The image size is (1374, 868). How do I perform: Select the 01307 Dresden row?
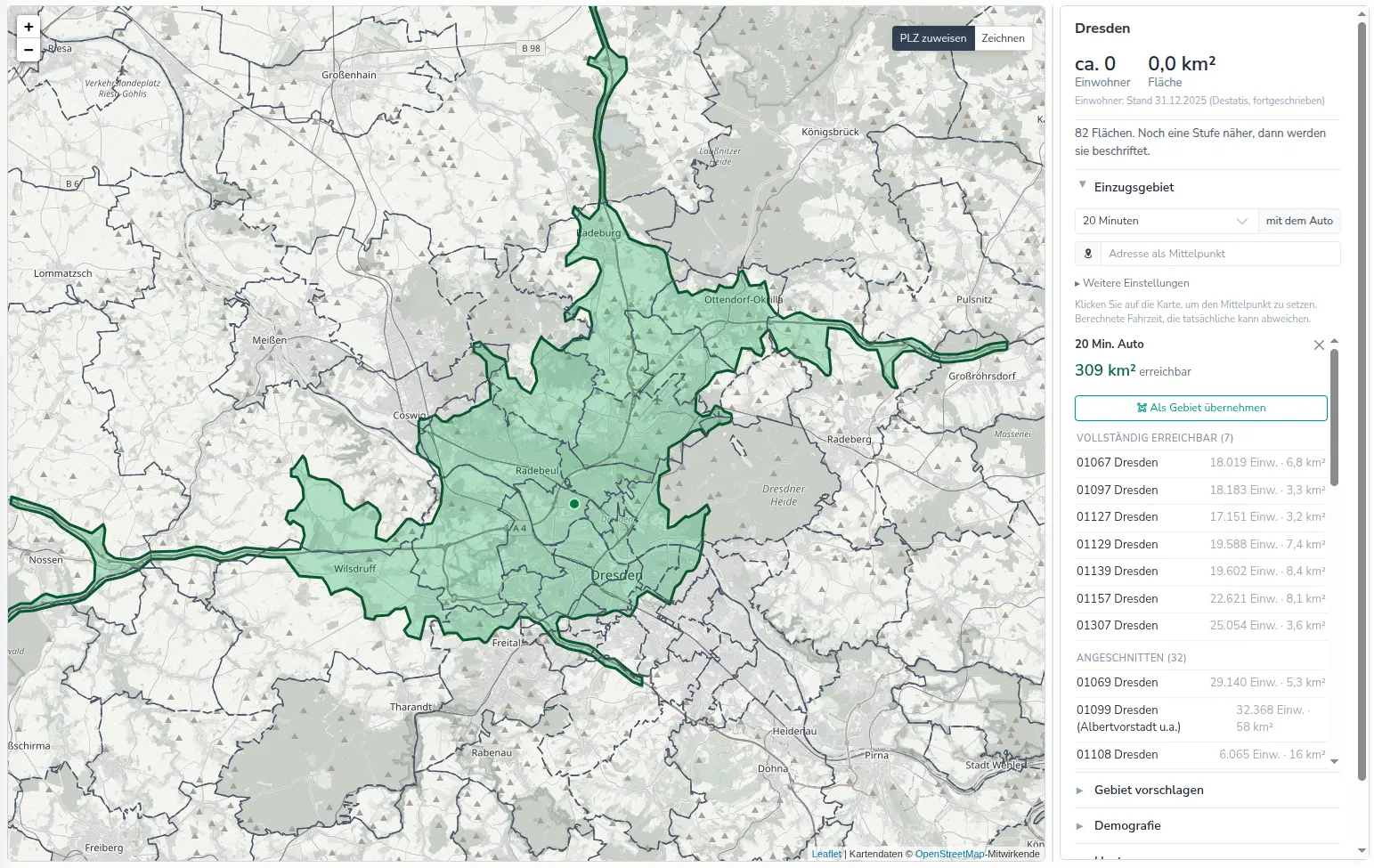point(1201,626)
